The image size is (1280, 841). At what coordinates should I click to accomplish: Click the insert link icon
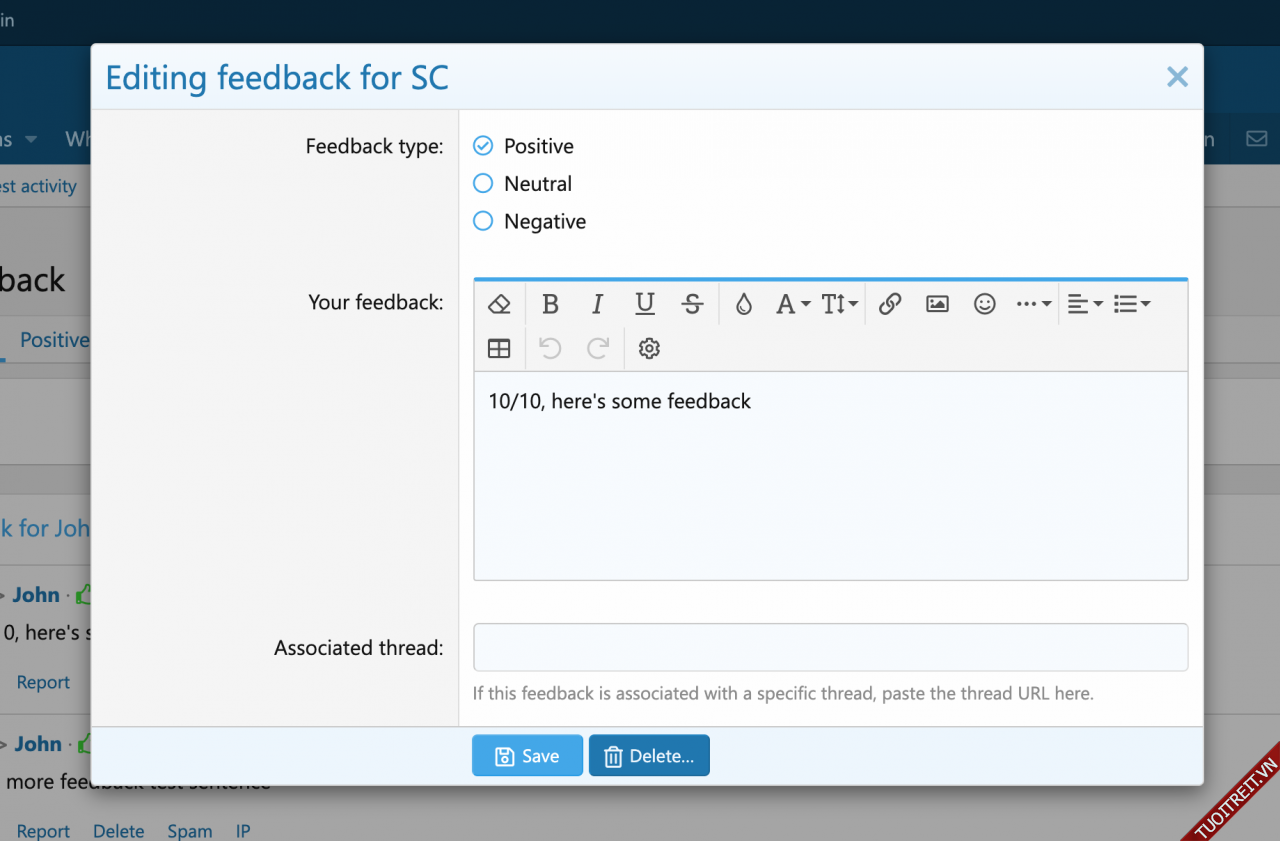pyautogui.click(x=890, y=304)
